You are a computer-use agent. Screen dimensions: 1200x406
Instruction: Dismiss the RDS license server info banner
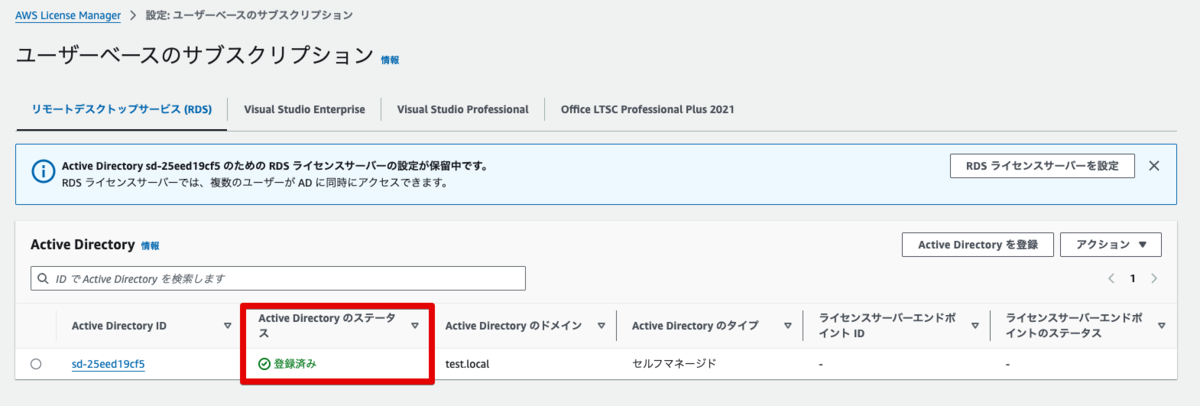tap(1154, 165)
